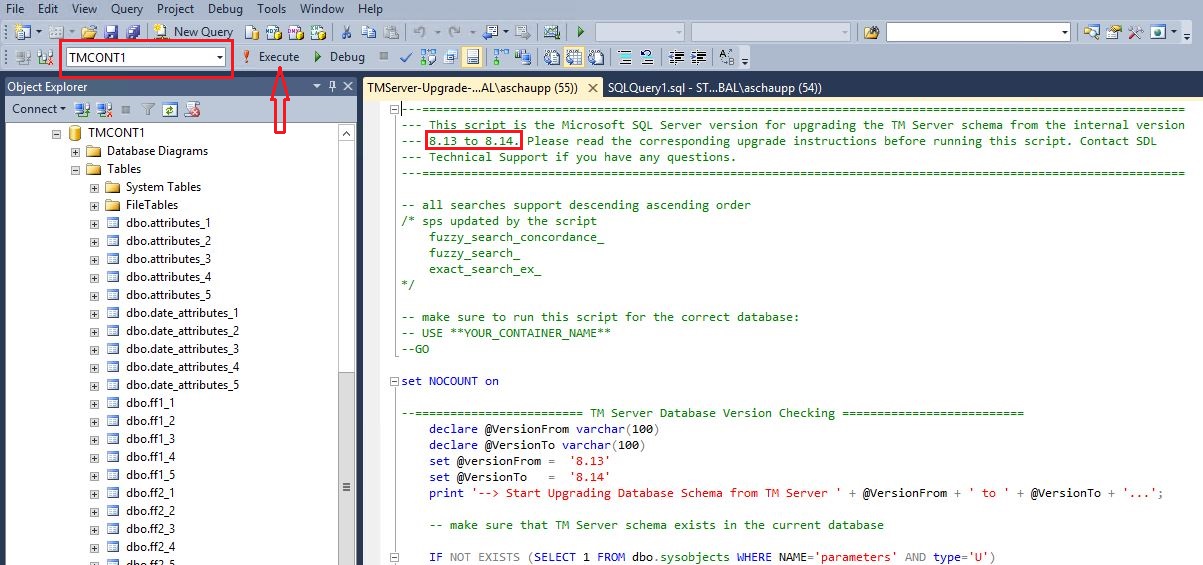The image size is (1203, 565).
Task: Collapse the 'set NOCOUNT on' code region
Action: pyautogui.click(x=395, y=381)
